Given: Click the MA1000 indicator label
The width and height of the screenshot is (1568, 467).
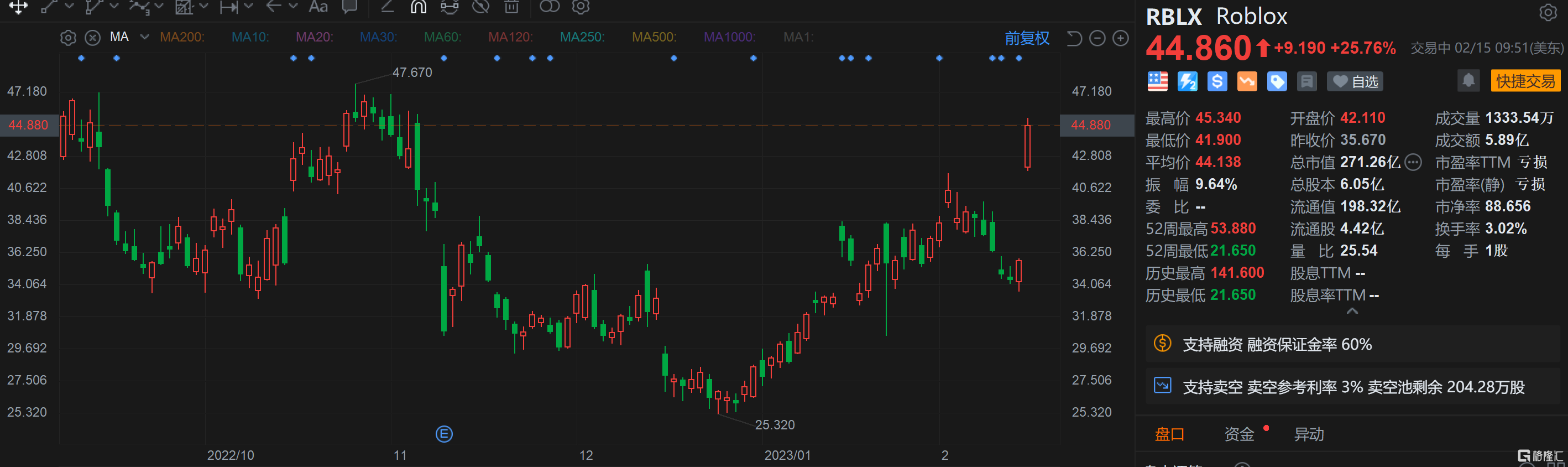Looking at the screenshot, I should [x=729, y=37].
